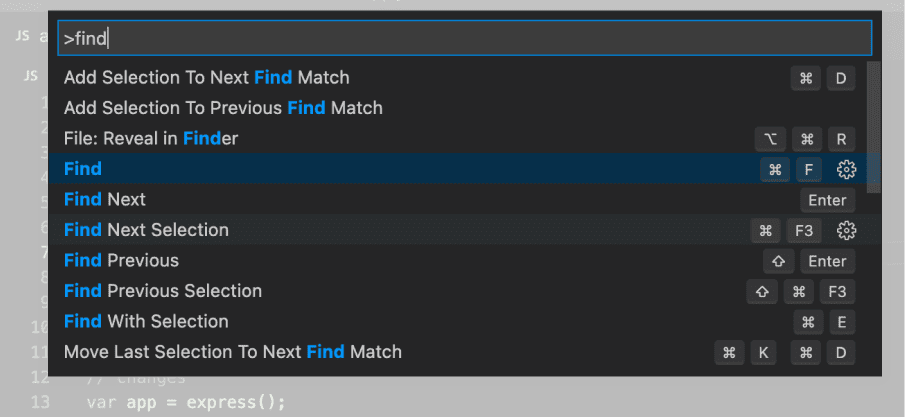This screenshot has height=418, width=905.
Task: Select Move Last Selection To Next Find Match
Action: [x=233, y=352]
